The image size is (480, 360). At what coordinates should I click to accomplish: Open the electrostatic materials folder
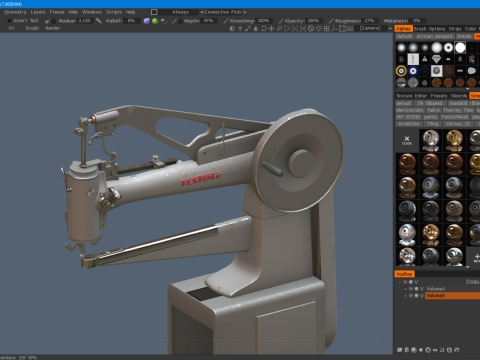[410, 110]
